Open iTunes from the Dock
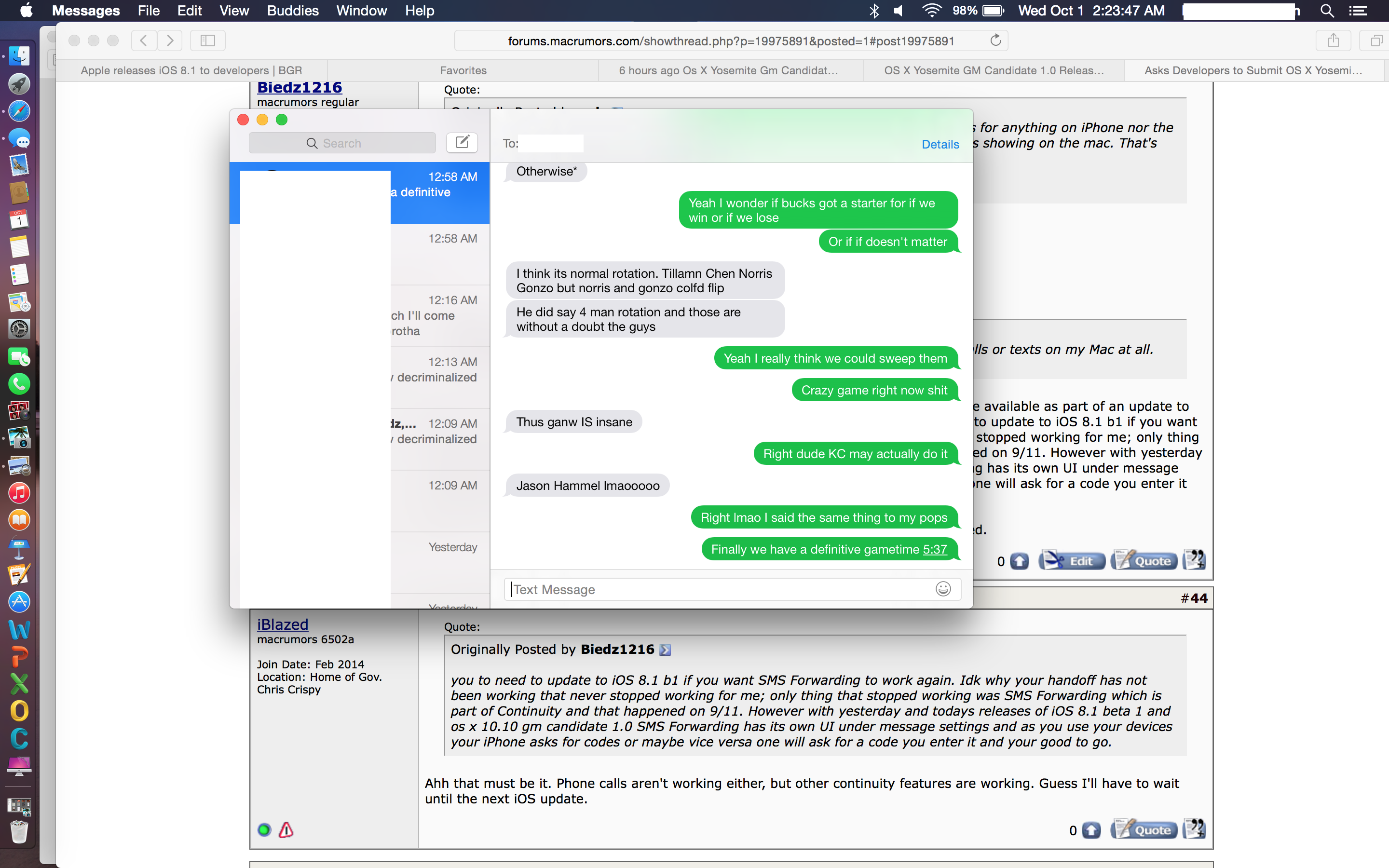The image size is (1389, 868). tap(19, 492)
